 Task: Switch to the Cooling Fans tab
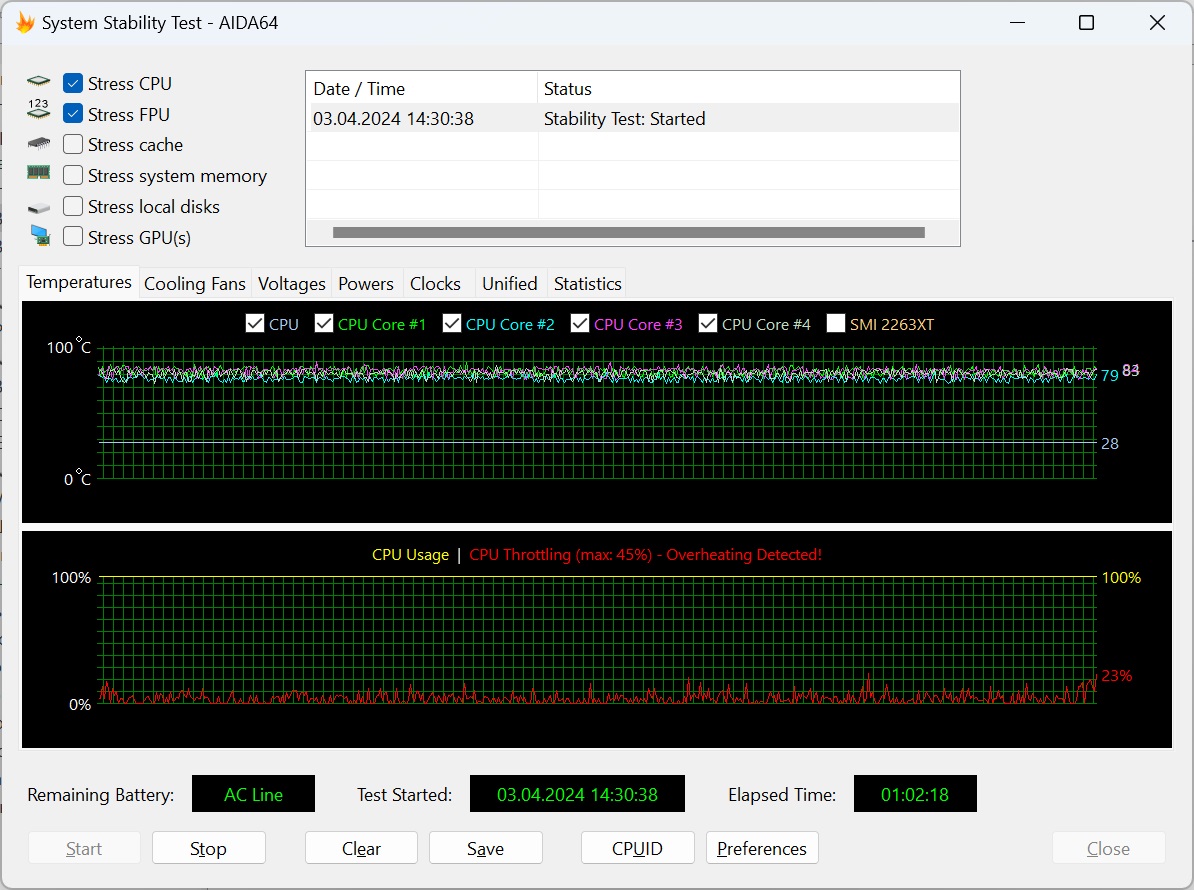pyautogui.click(x=194, y=284)
